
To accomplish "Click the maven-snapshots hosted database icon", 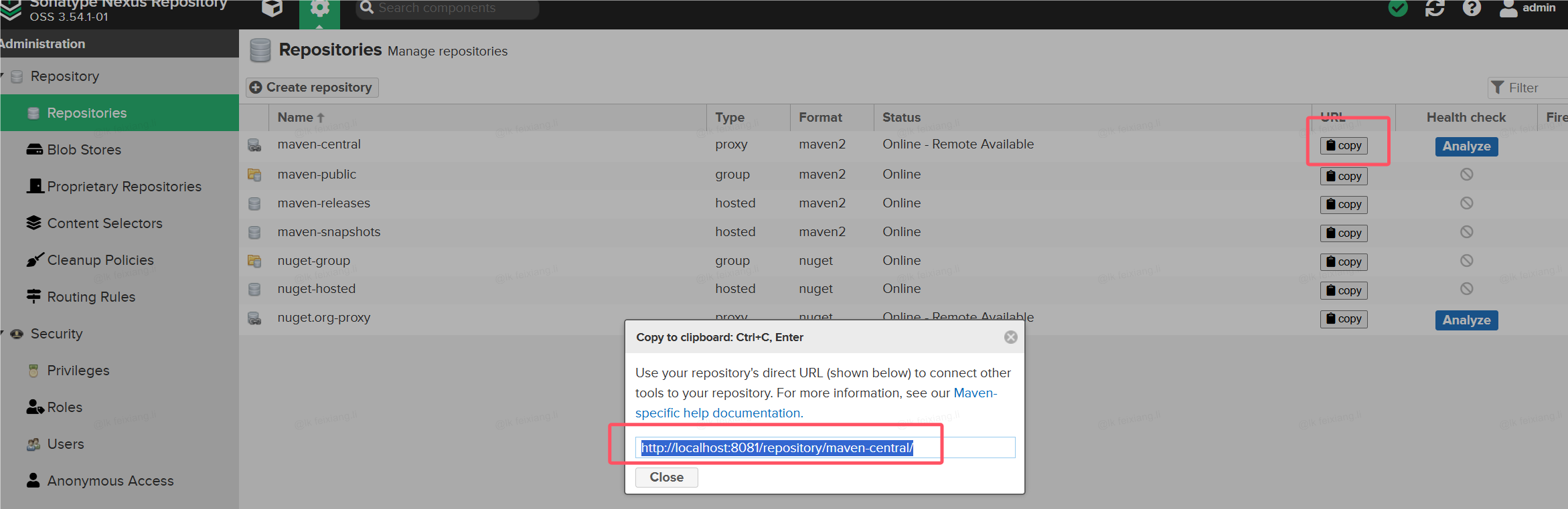I will pyautogui.click(x=254, y=232).
